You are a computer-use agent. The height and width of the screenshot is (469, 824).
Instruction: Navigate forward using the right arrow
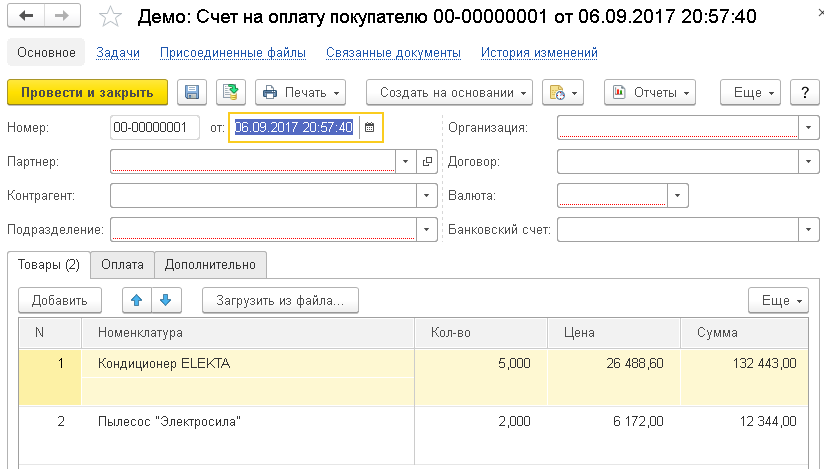pos(61,17)
